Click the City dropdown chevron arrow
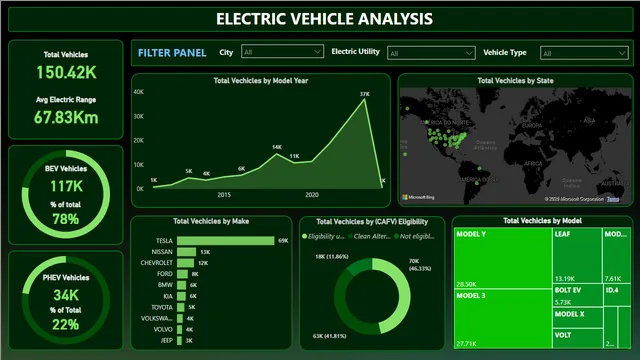The width and height of the screenshot is (640, 360). 317,51
